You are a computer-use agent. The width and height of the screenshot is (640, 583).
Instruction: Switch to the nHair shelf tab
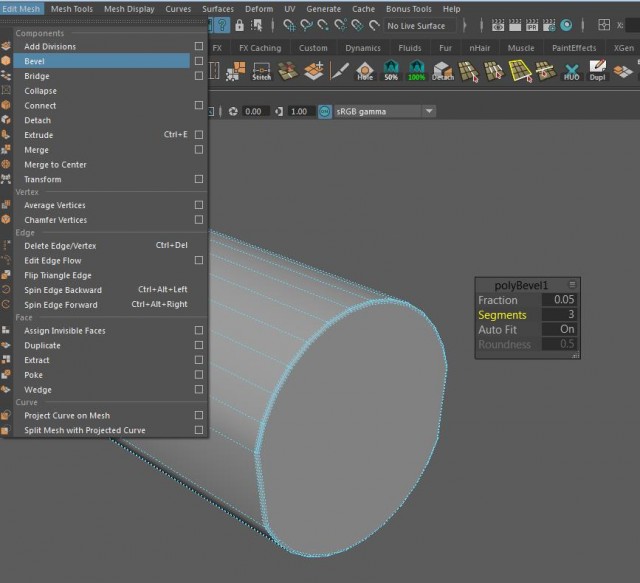pyautogui.click(x=479, y=48)
